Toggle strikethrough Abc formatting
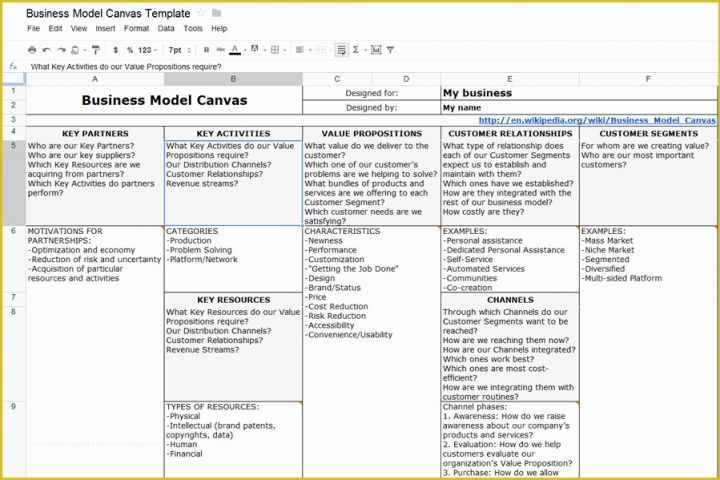Viewport: 720px width, 480px height. 220,49
